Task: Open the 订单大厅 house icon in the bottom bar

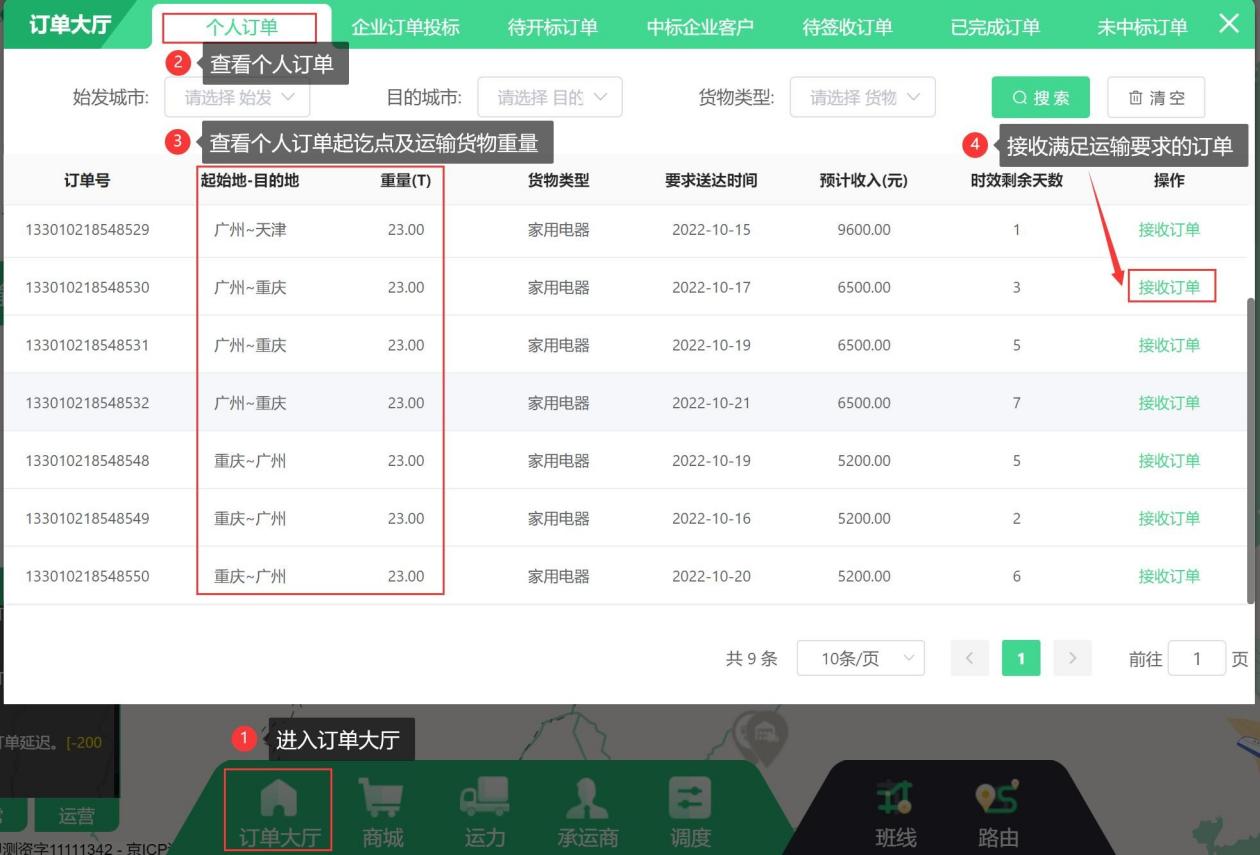Action: click(x=278, y=802)
